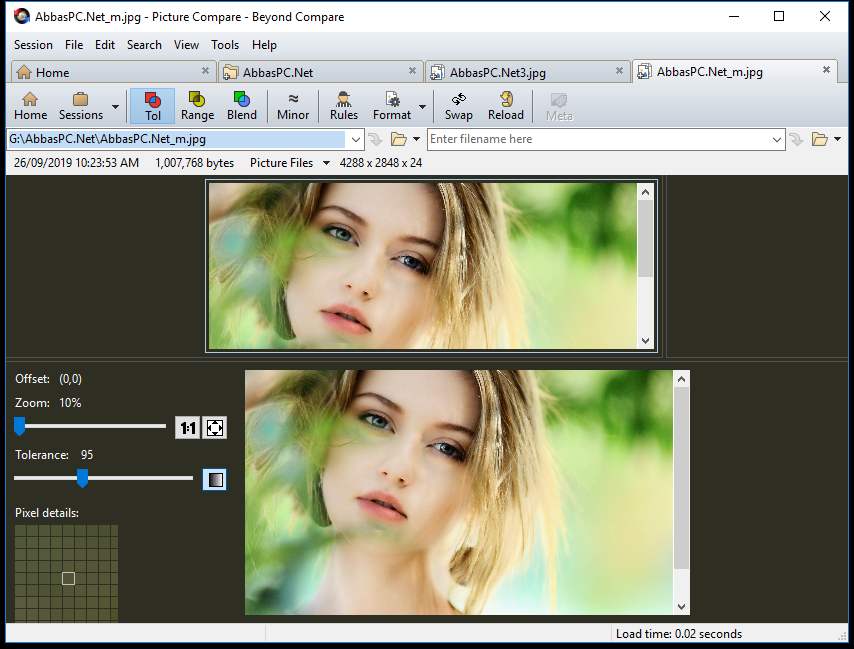Click the 4288 x 2848 x 24 dimensions text
This screenshot has width=854, height=649.
click(x=381, y=163)
